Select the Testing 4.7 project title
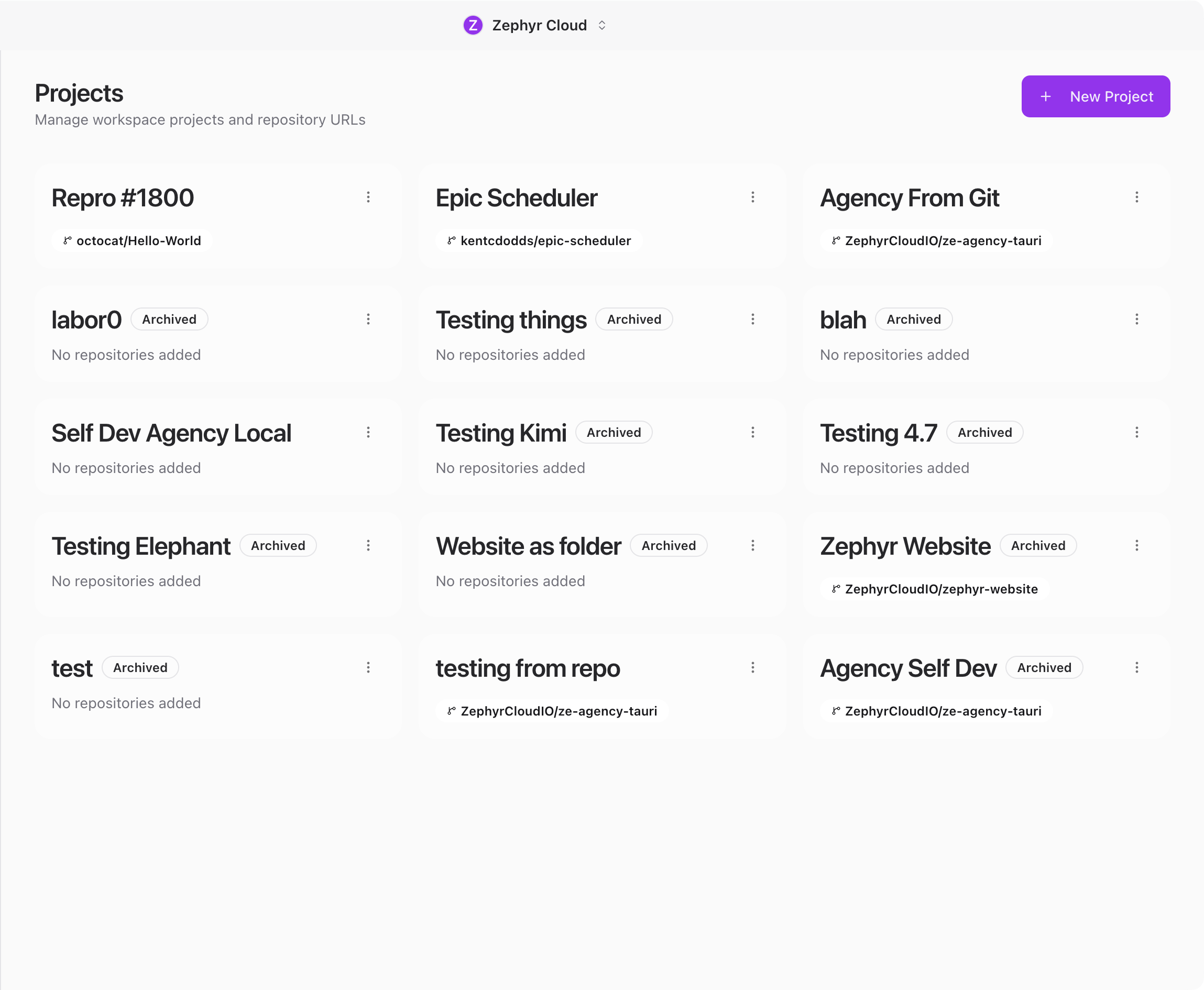This screenshot has width=1204, height=990. pos(878,433)
